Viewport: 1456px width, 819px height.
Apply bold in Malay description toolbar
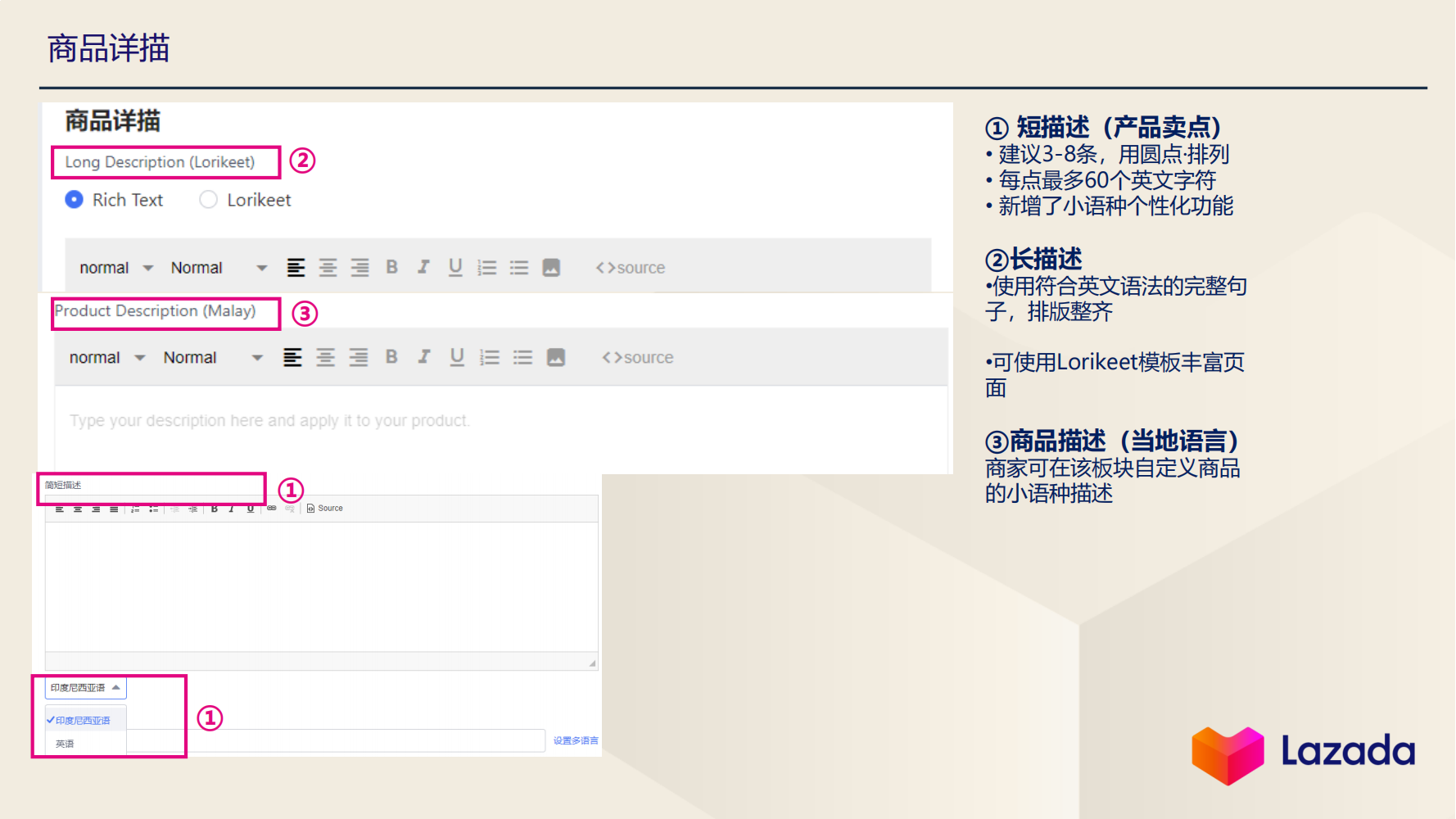(391, 357)
